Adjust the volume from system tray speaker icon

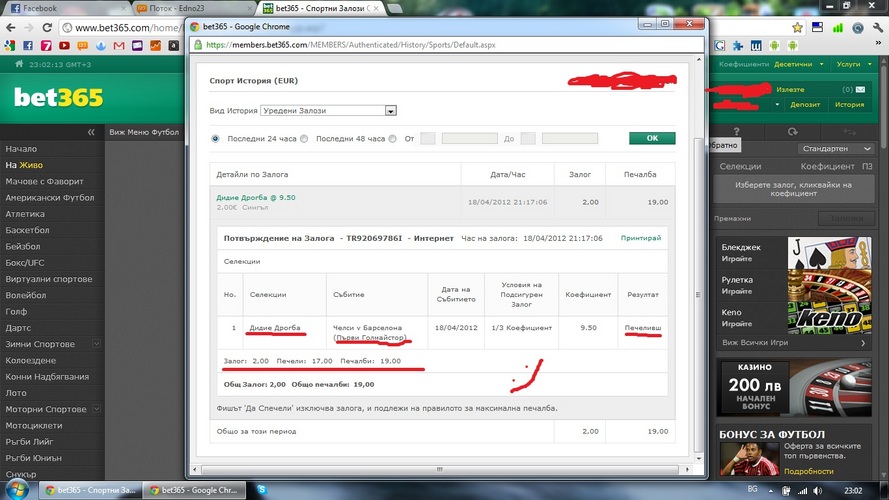coord(817,490)
